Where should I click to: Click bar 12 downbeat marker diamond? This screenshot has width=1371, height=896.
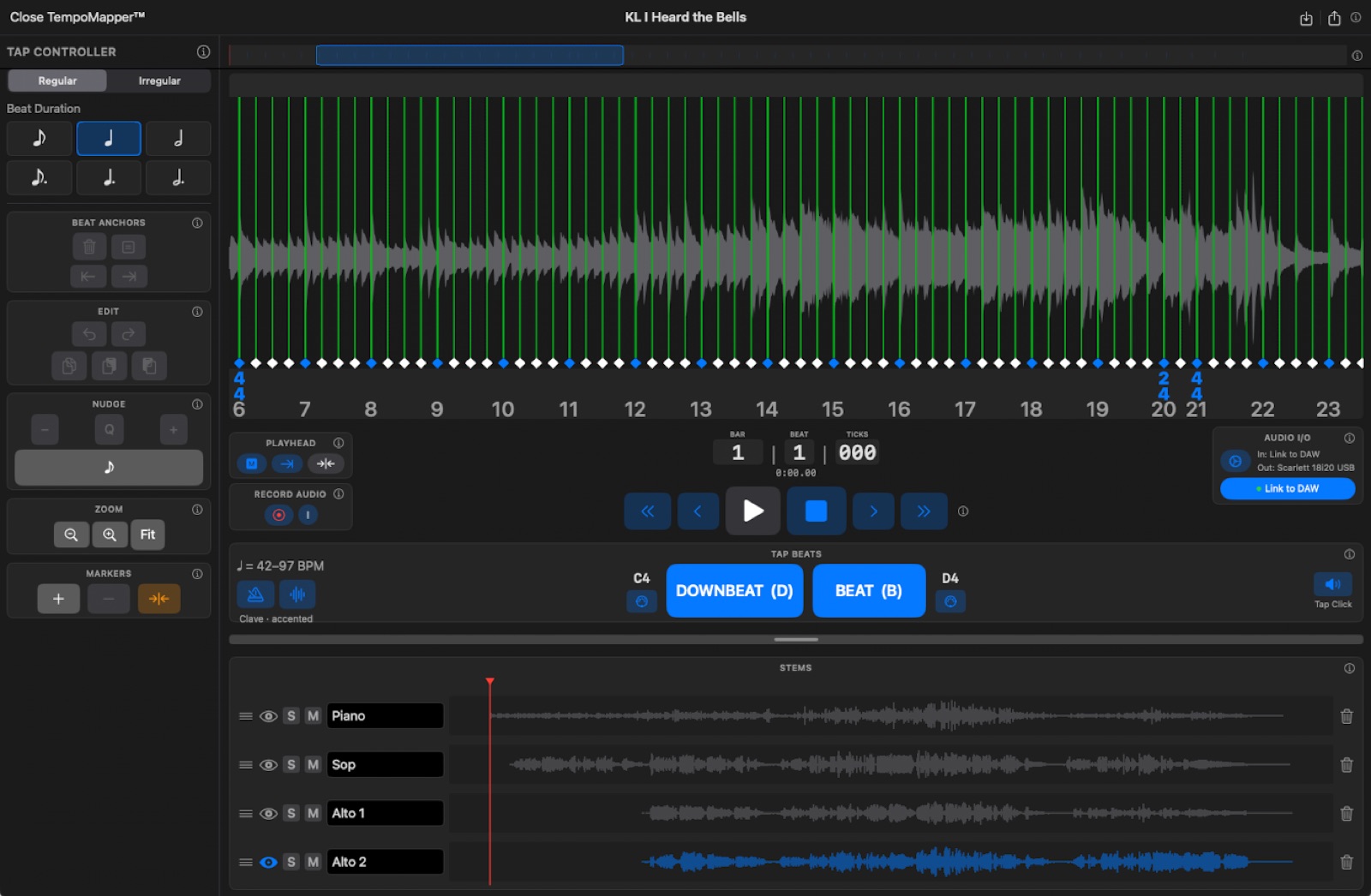[x=635, y=363]
